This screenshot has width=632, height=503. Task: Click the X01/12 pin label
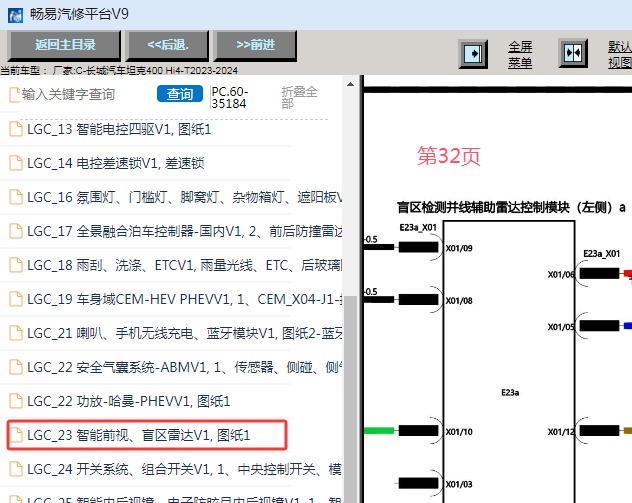tap(561, 432)
